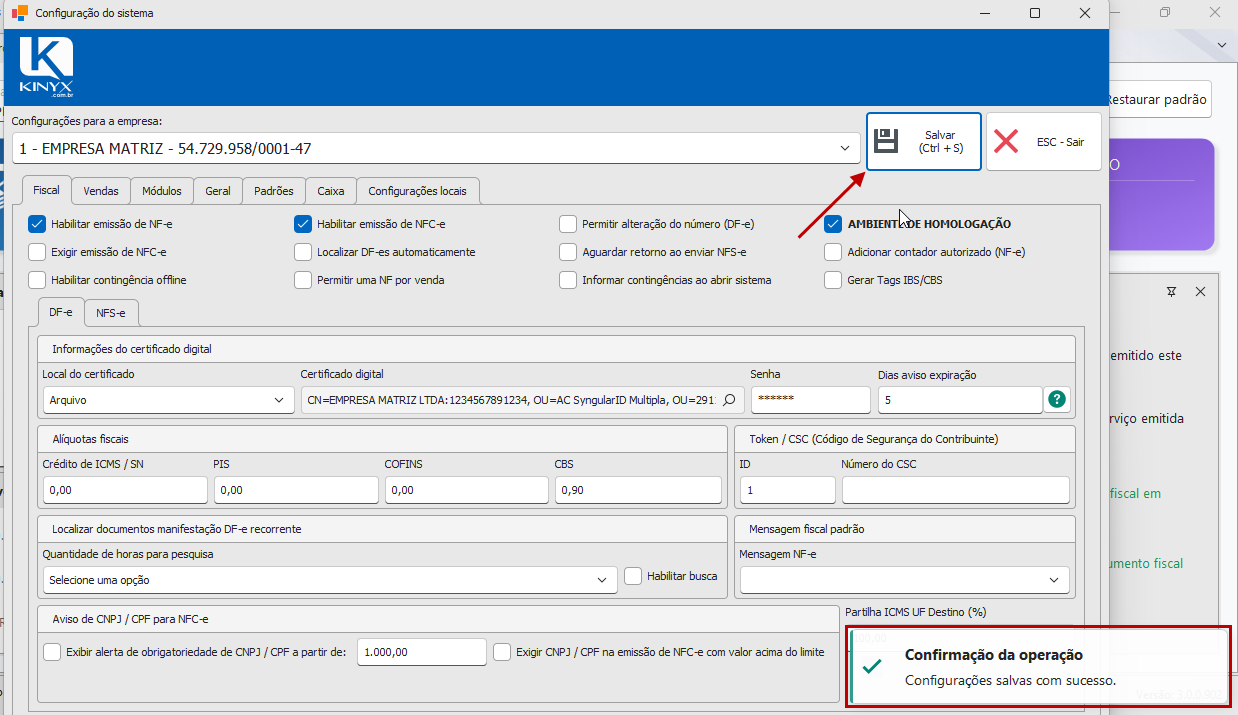Screen dimensions: 1238x715
Task: Enable Permitir alteração do número (DF-e)
Action: pyautogui.click(x=568, y=224)
